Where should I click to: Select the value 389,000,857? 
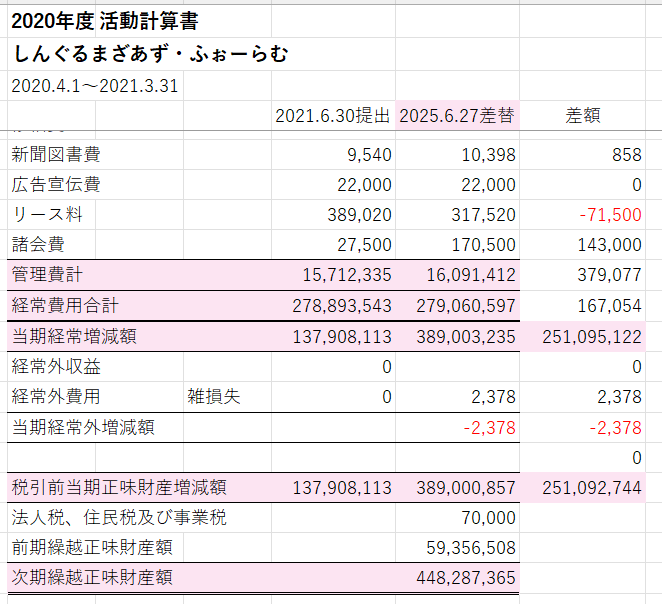click(x=466, y=488)
